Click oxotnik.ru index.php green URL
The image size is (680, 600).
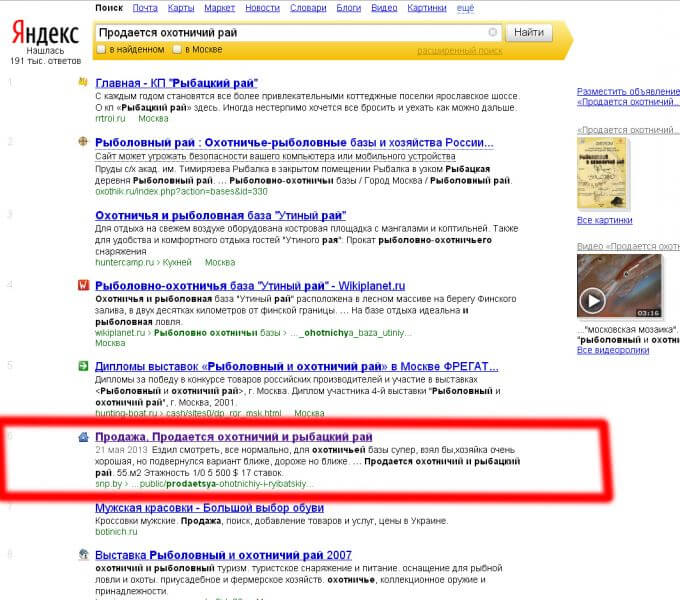(181, 191)
